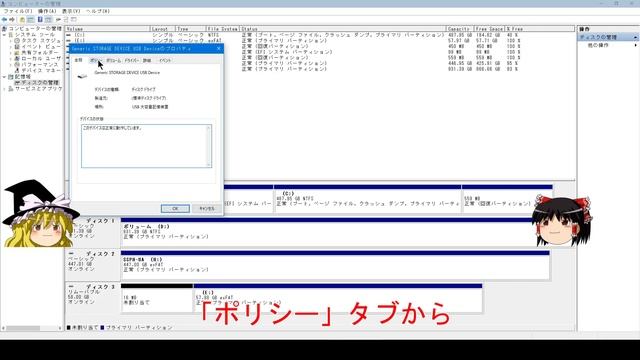
Task: Click the ローカル ユーザー icon in tree
Action: (x=17, y=59)
